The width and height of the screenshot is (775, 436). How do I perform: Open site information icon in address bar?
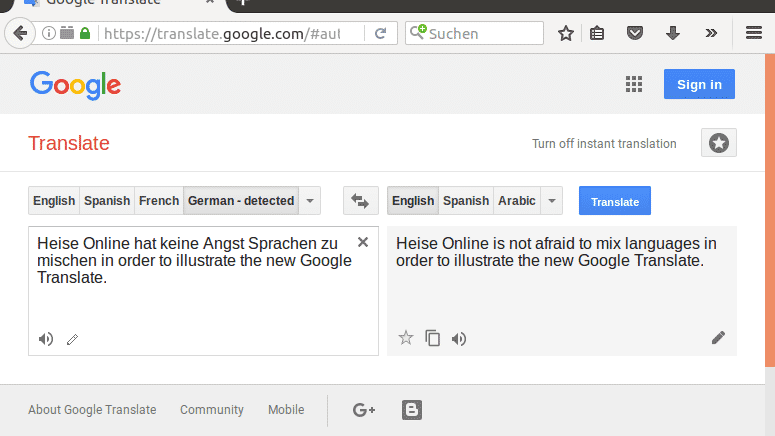(x=48, y=33)
